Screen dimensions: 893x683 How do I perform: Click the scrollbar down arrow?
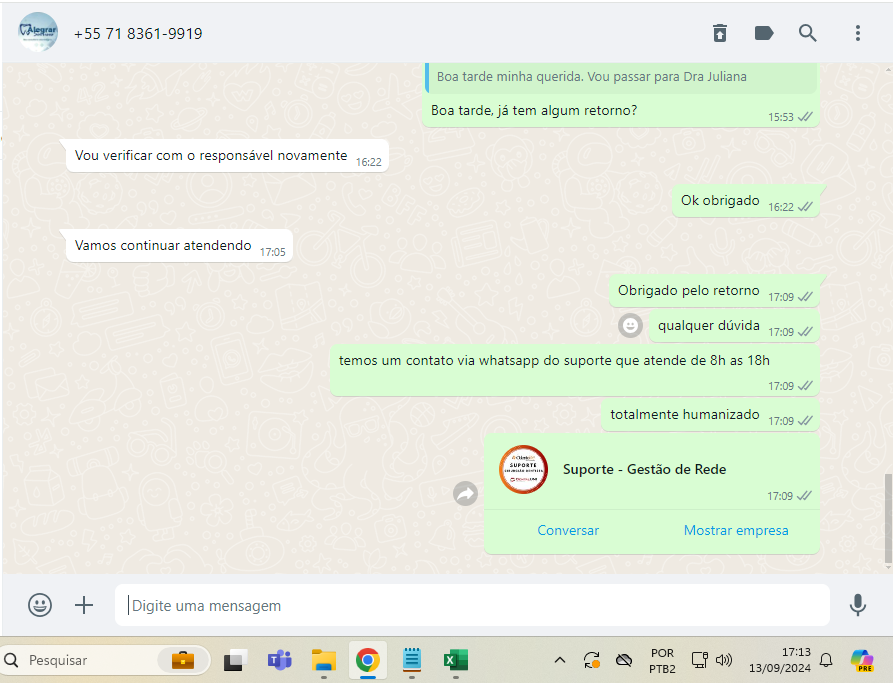(888, 567)
